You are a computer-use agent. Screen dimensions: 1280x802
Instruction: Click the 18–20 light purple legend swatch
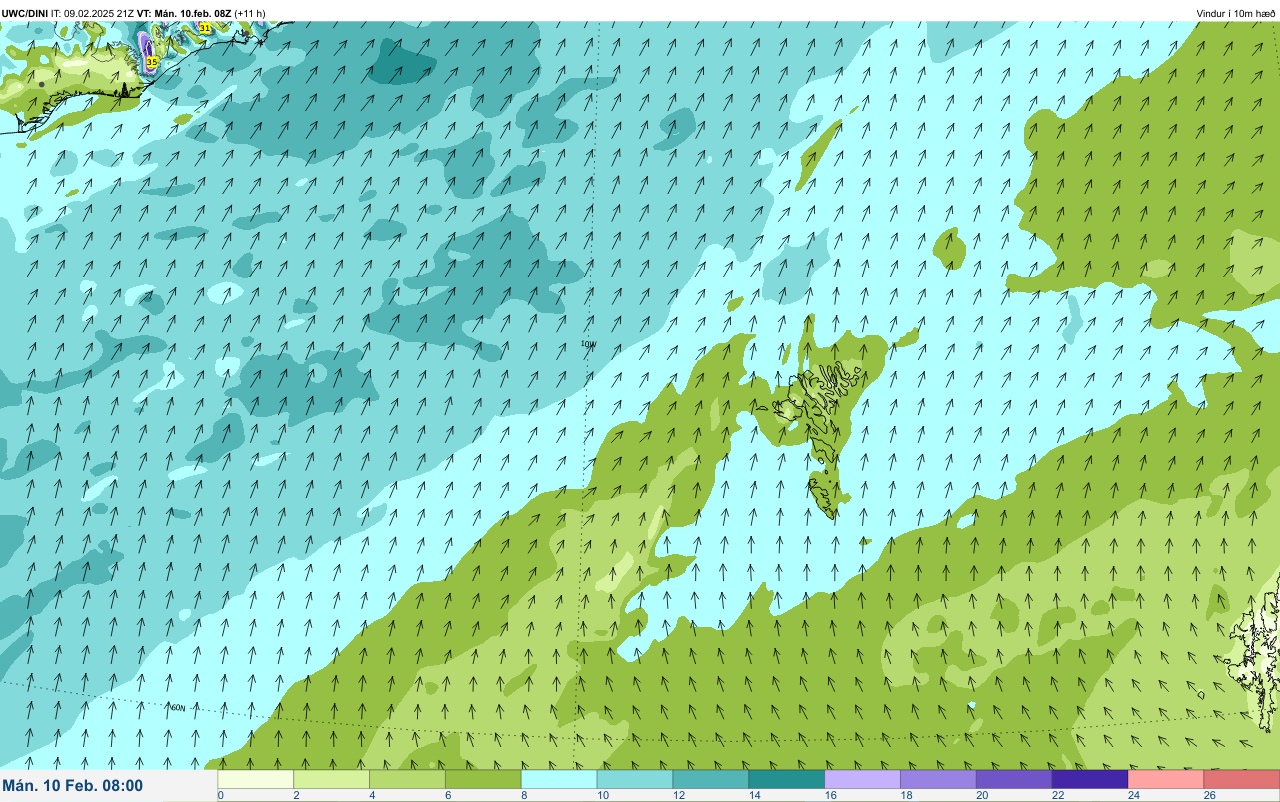click(939, 779)
